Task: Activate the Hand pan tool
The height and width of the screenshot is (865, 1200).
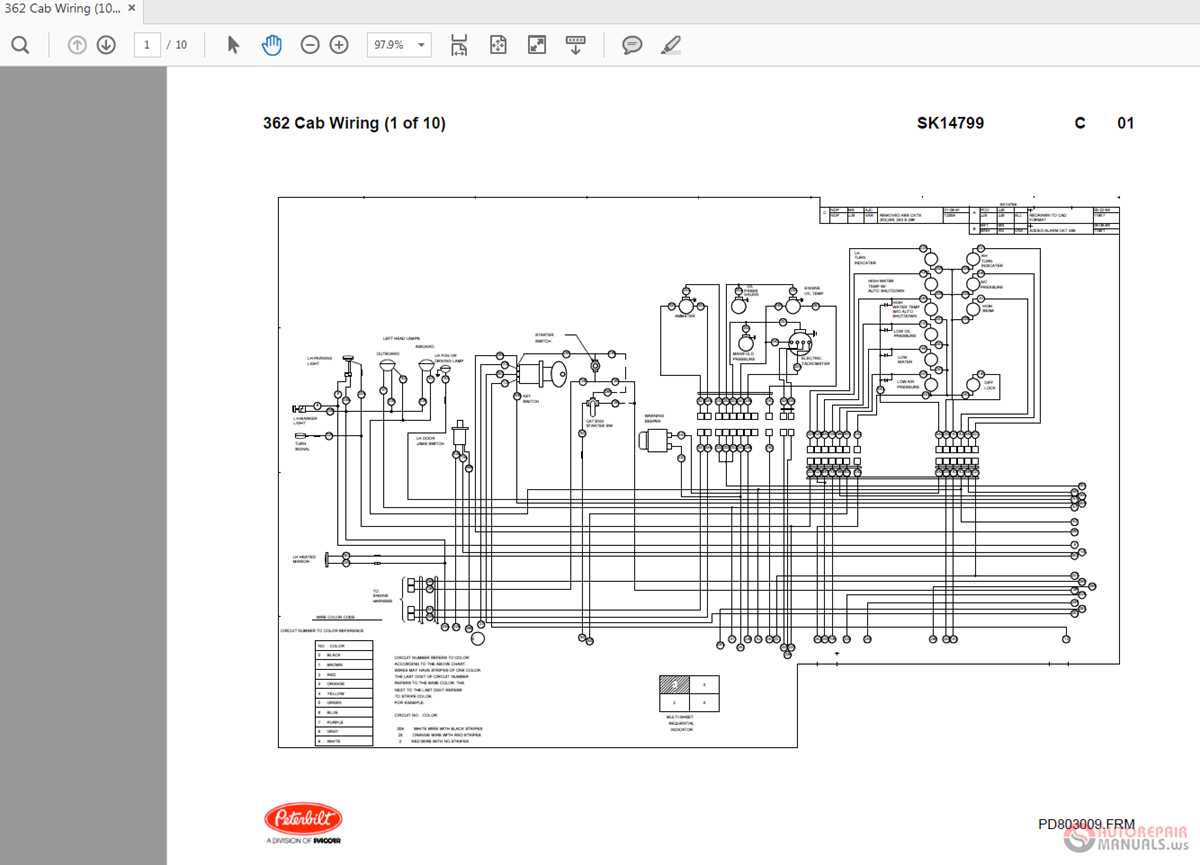Action: [271, 45]
